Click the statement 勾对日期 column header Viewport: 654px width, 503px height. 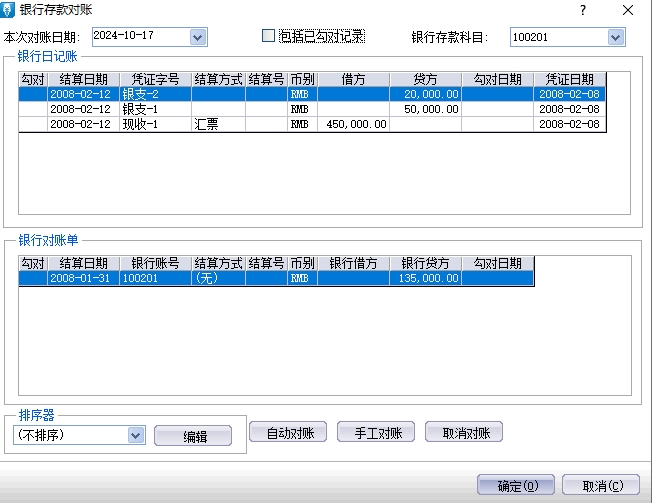[498, 264]
